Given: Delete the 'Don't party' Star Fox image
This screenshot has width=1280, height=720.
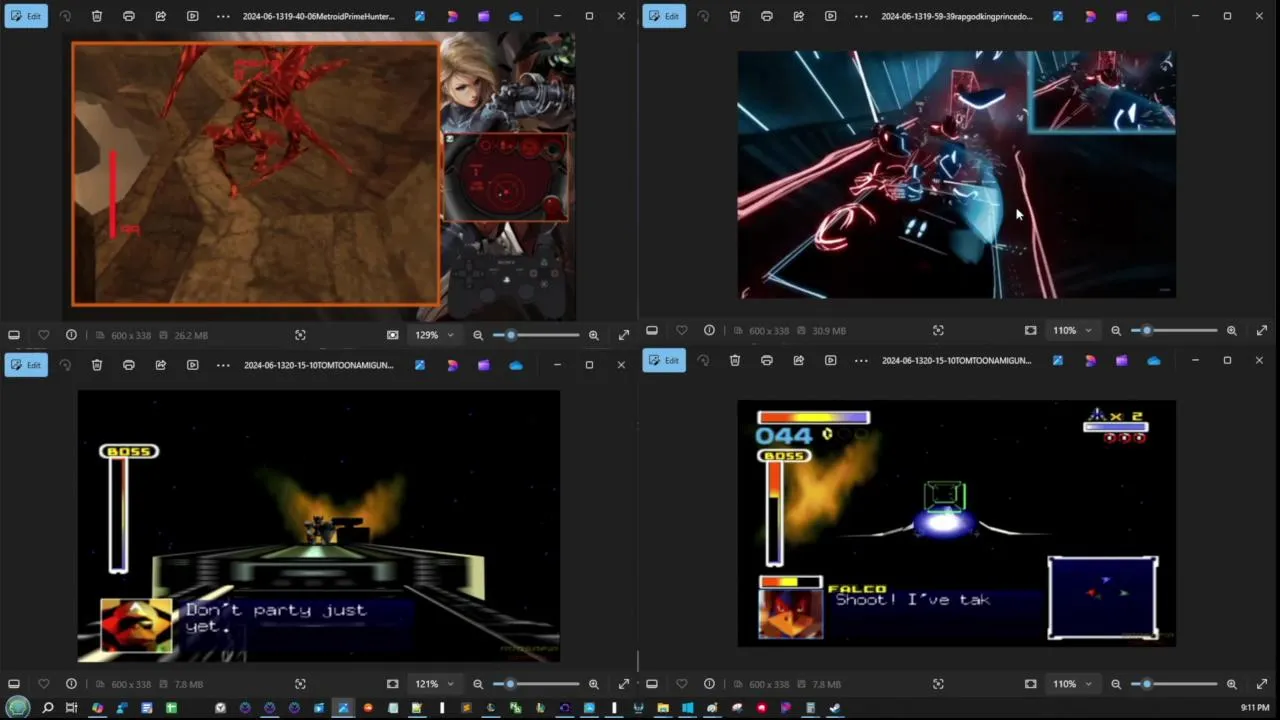Looking at the screenshot, I should (97, 365).
